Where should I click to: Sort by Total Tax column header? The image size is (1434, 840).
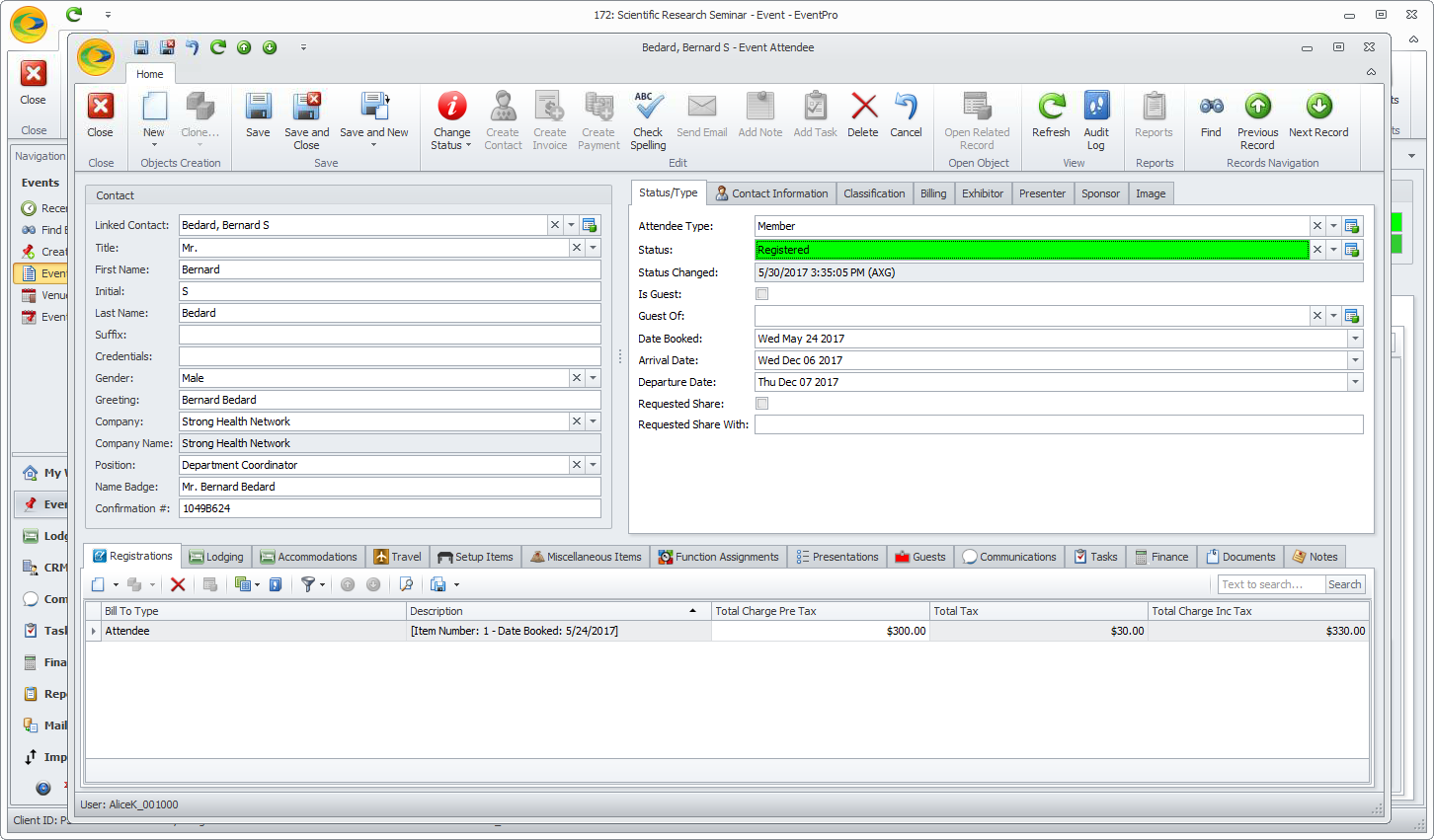[1039, 611]
